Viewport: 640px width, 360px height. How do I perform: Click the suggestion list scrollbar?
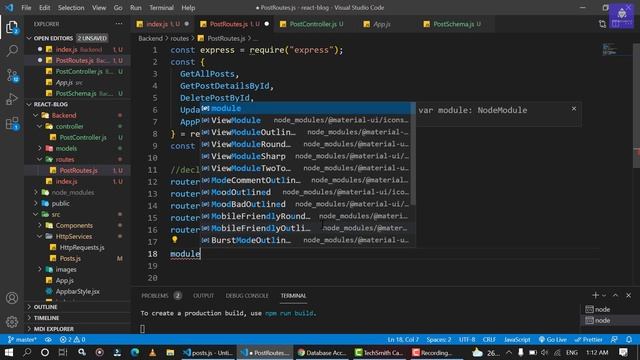(413, 154)
